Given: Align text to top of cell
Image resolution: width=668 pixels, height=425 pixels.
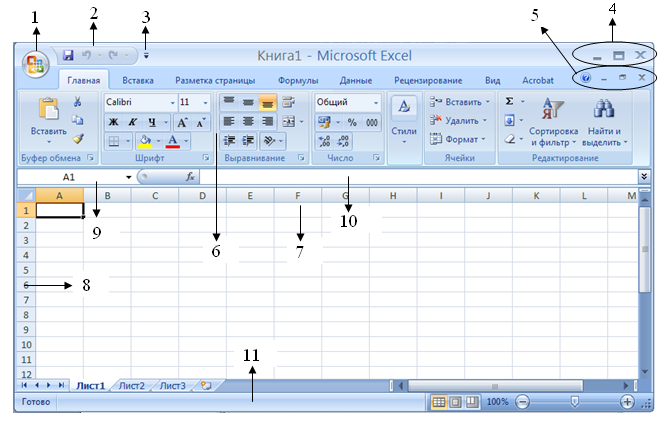Looking at the screenshot, I should click(x=229, y=102).
